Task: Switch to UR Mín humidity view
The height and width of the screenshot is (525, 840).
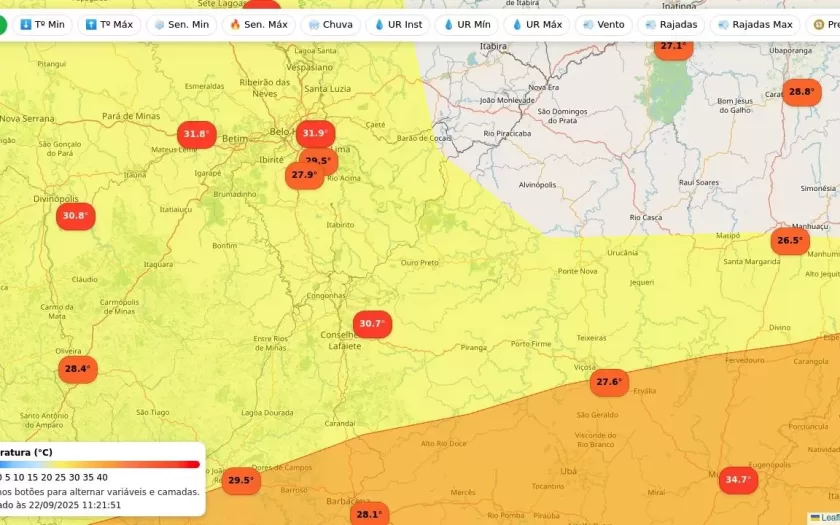Action: [466, 24]
